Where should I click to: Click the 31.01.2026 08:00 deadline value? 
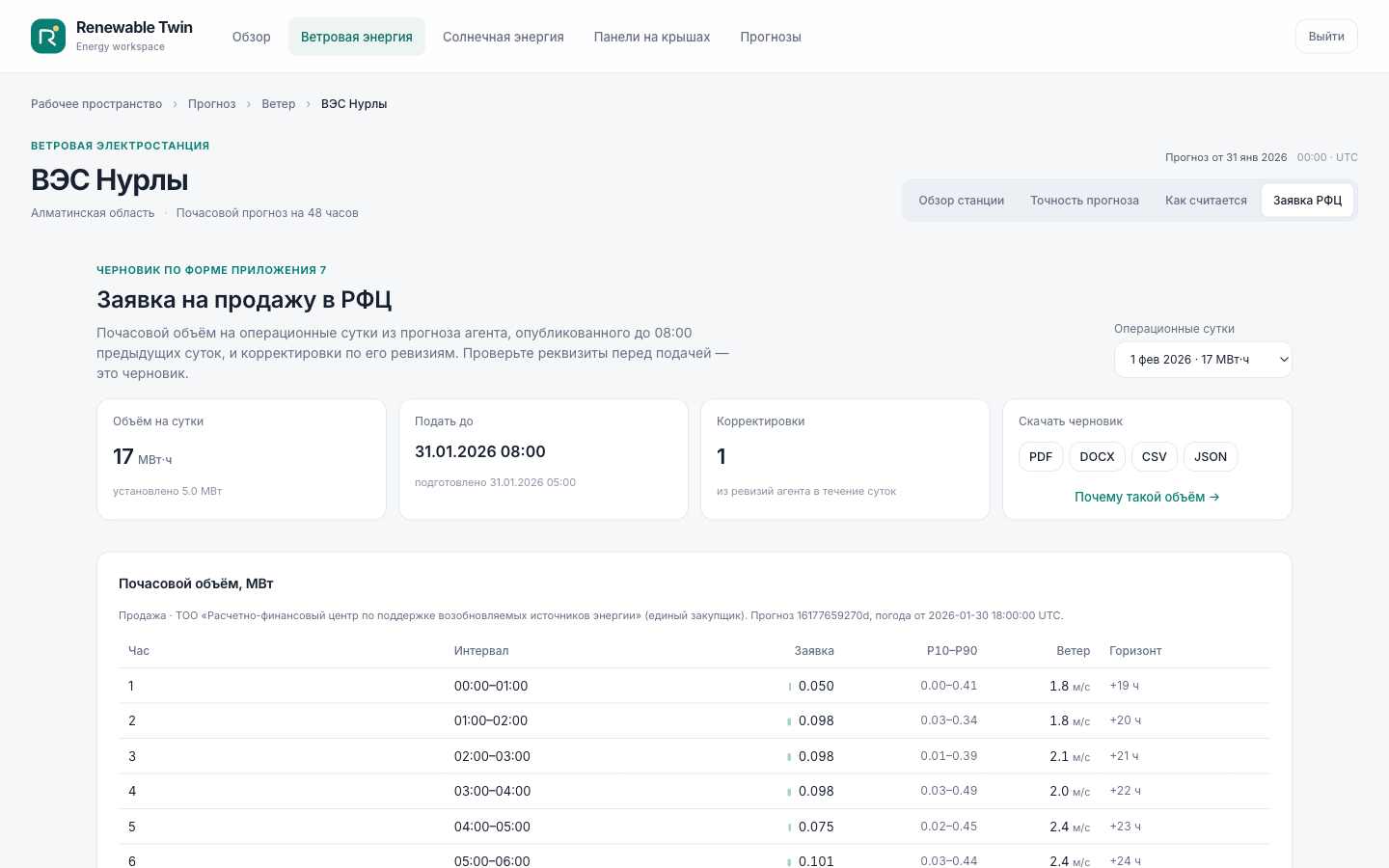480,451
